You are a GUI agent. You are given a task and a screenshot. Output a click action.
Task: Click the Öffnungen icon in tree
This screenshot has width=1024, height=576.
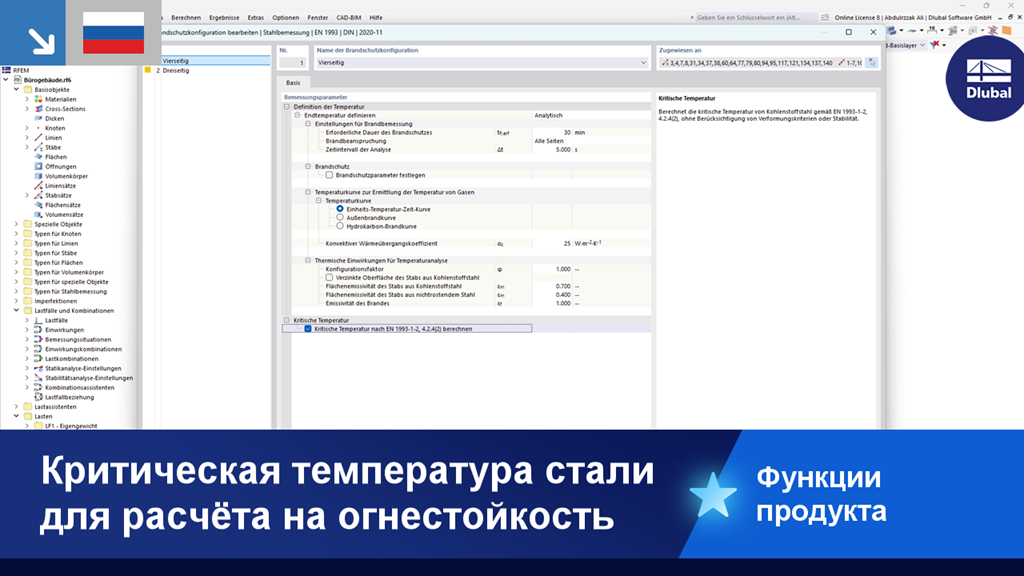(39, 167)
